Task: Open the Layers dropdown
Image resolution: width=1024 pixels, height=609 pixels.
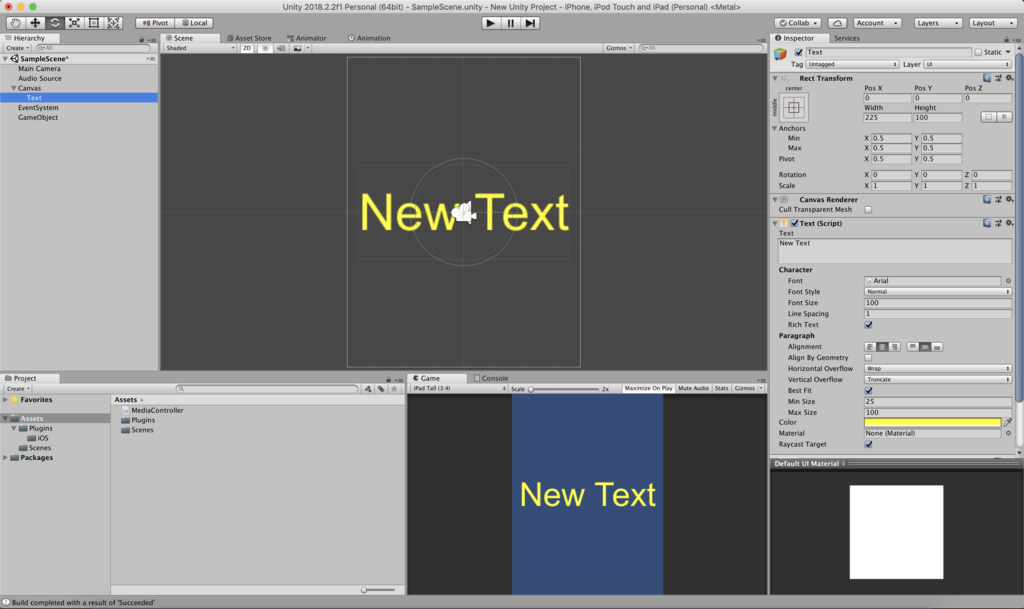Action: 937,23
